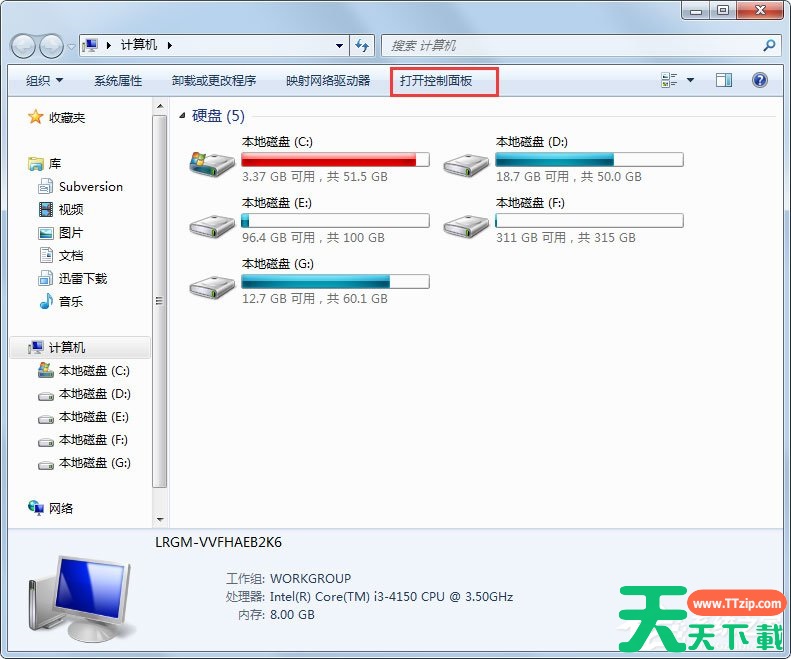Open the local disk (C:) drive icon
The height and width of the screenshot is (659, 791).
point(212,163)
